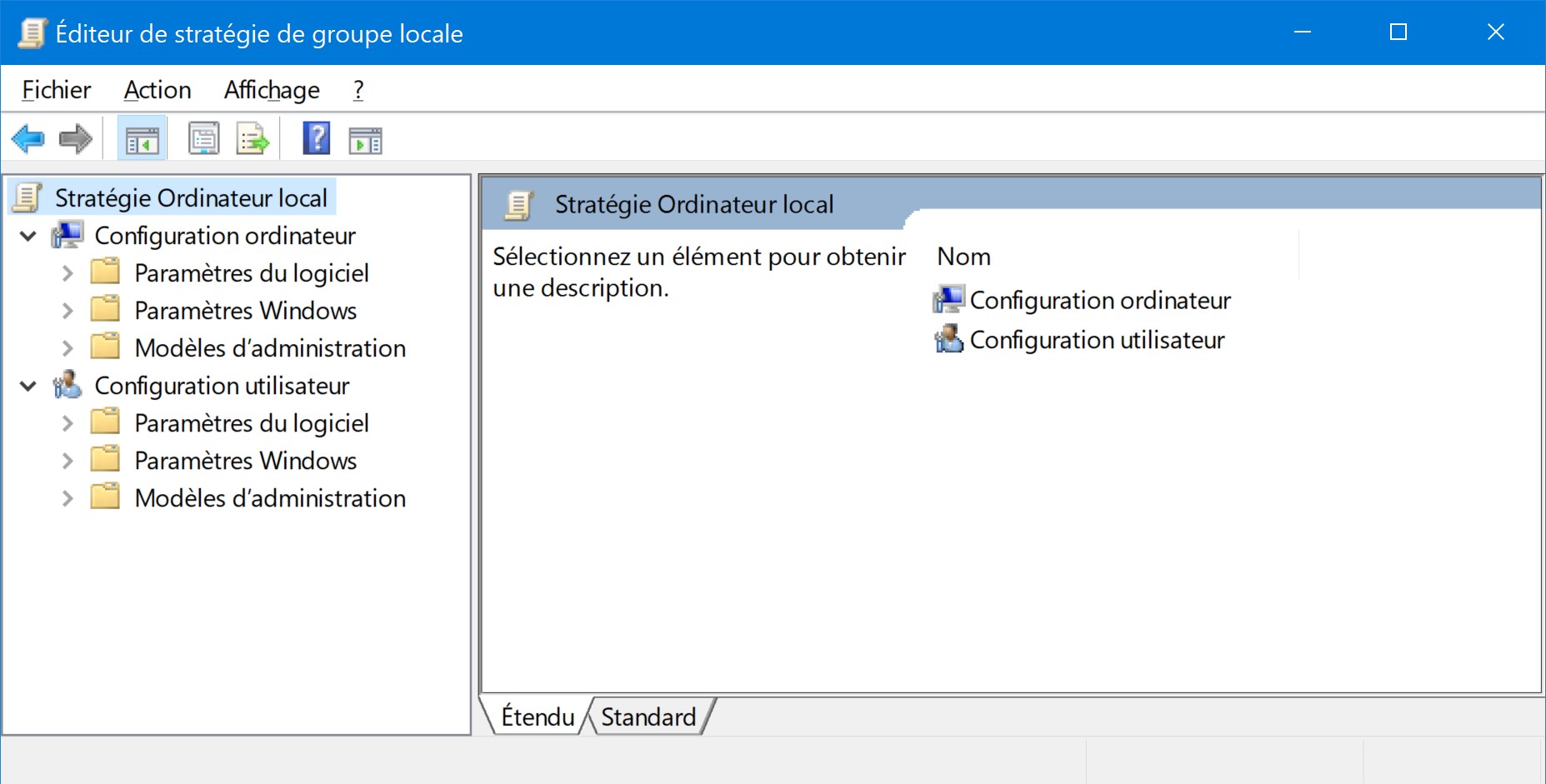Click the user icon in the right pane list
1546x784 pixels.
[x=948, y=339]
